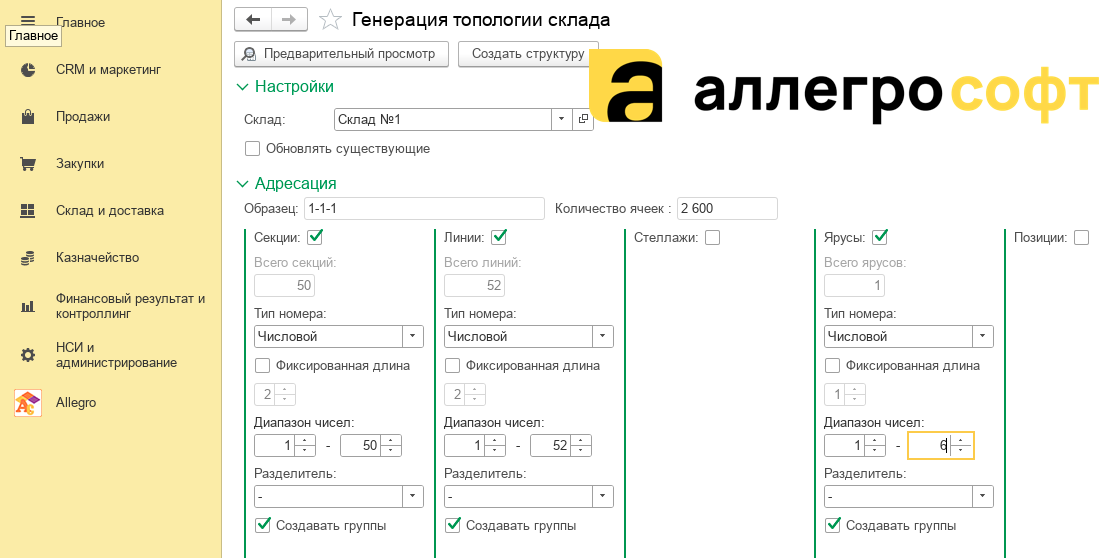
Task: Open the Закупки section
Action: tap(80, 164)
